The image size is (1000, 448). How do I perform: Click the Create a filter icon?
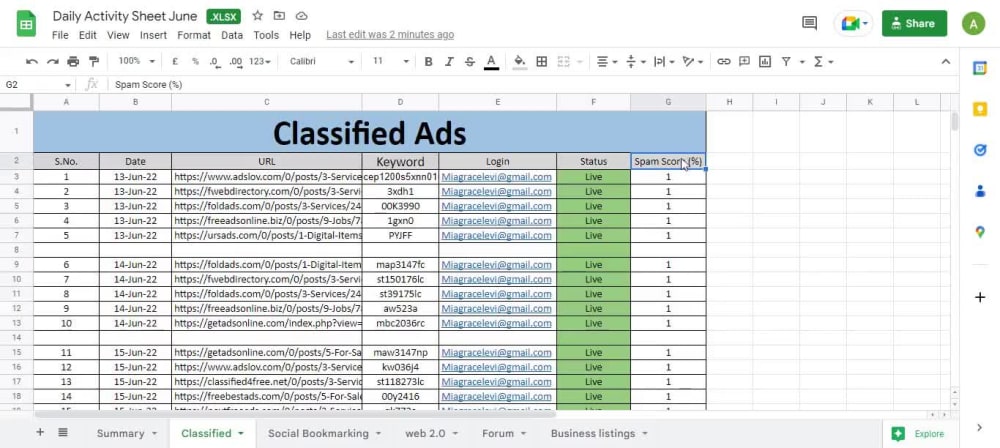click(786, 62)
